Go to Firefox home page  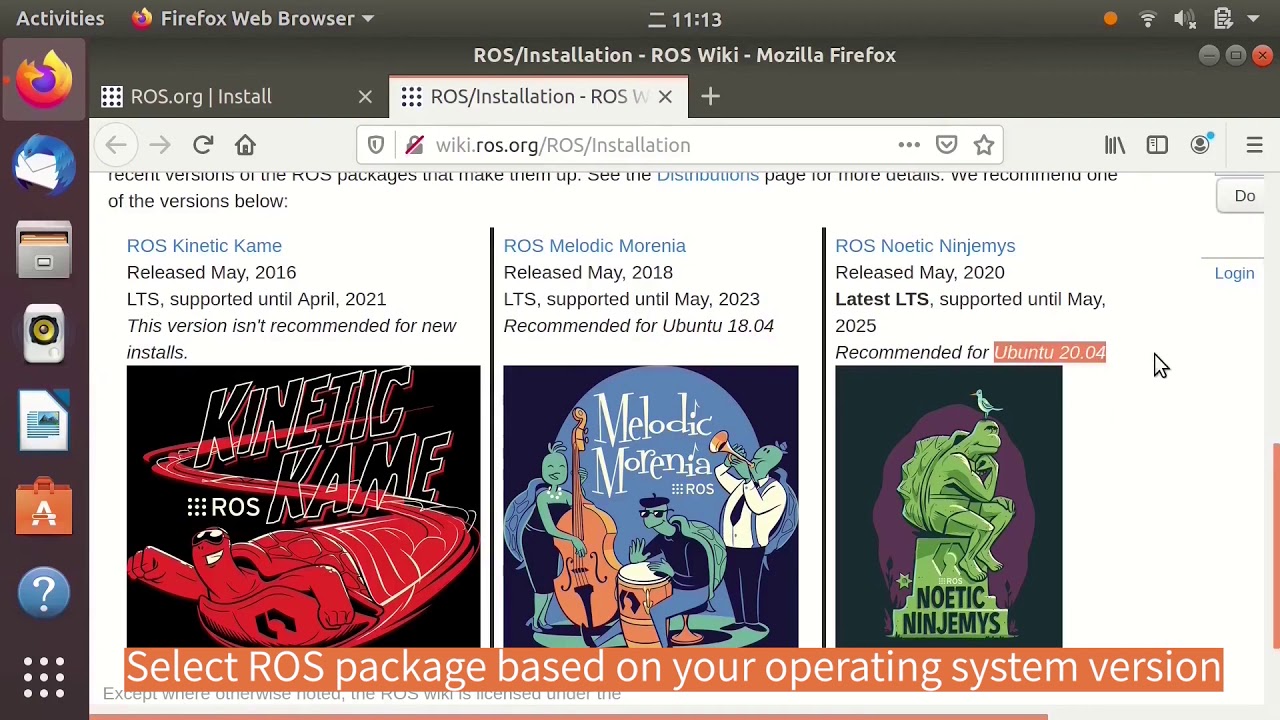click(245, 145)
